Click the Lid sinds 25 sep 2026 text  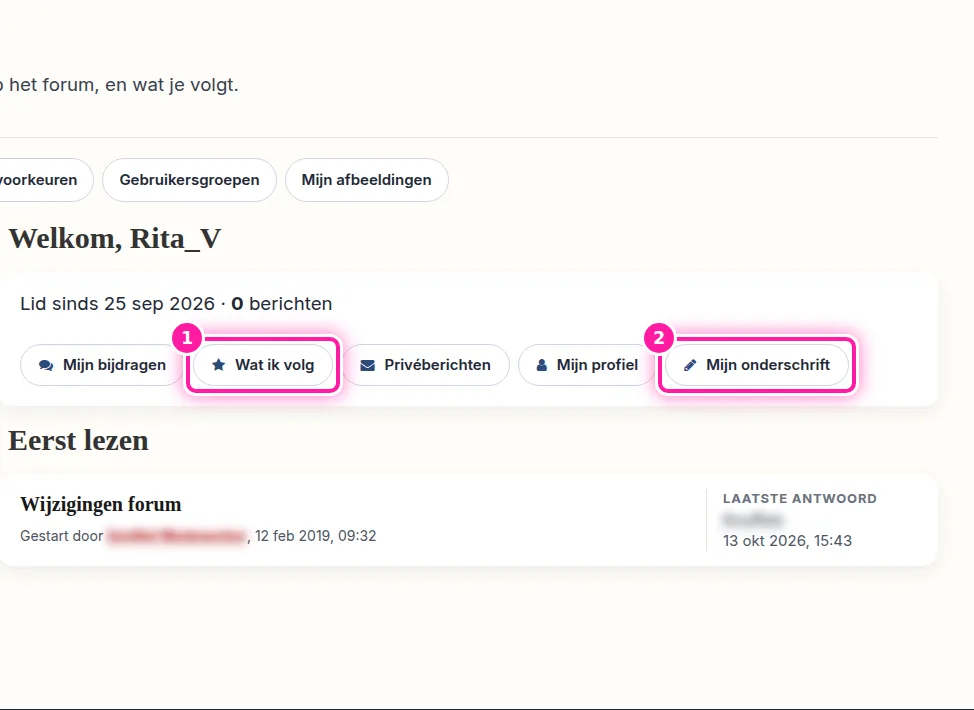[117, 304]
